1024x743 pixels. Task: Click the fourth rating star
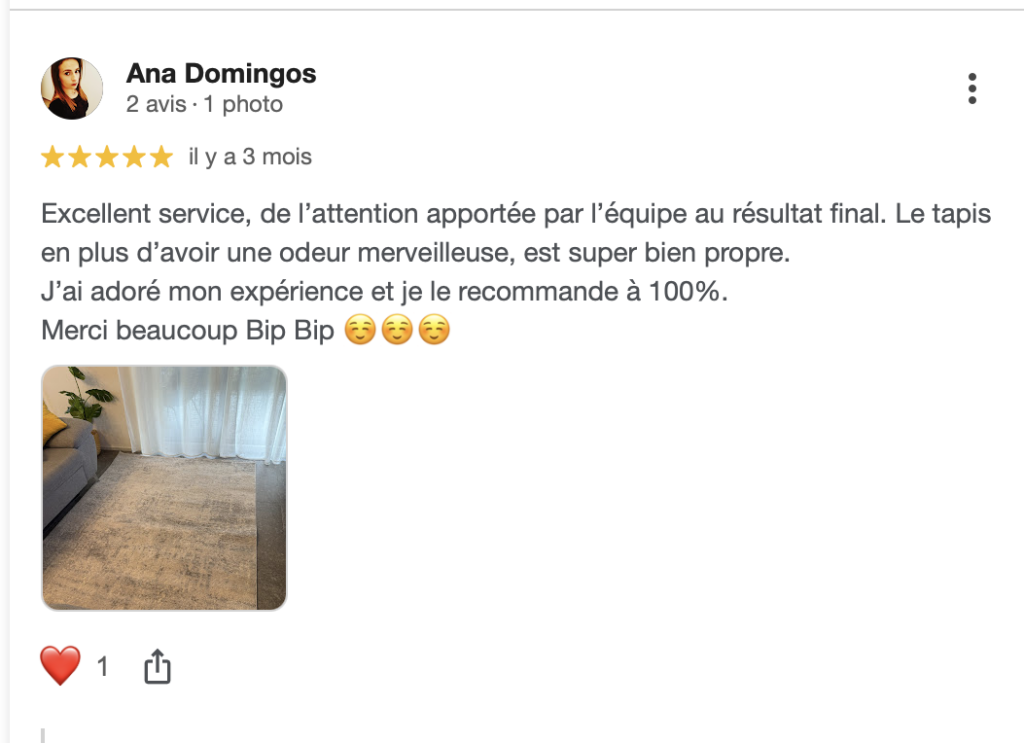coord(133,157)
